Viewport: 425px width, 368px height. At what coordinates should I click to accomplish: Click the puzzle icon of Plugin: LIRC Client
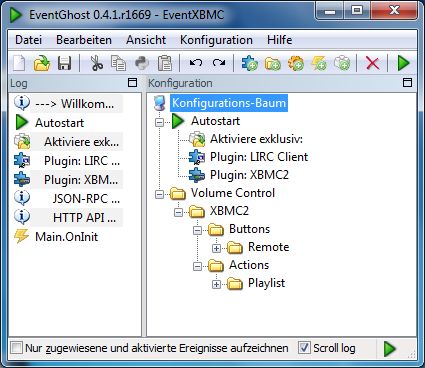(197, 157)
